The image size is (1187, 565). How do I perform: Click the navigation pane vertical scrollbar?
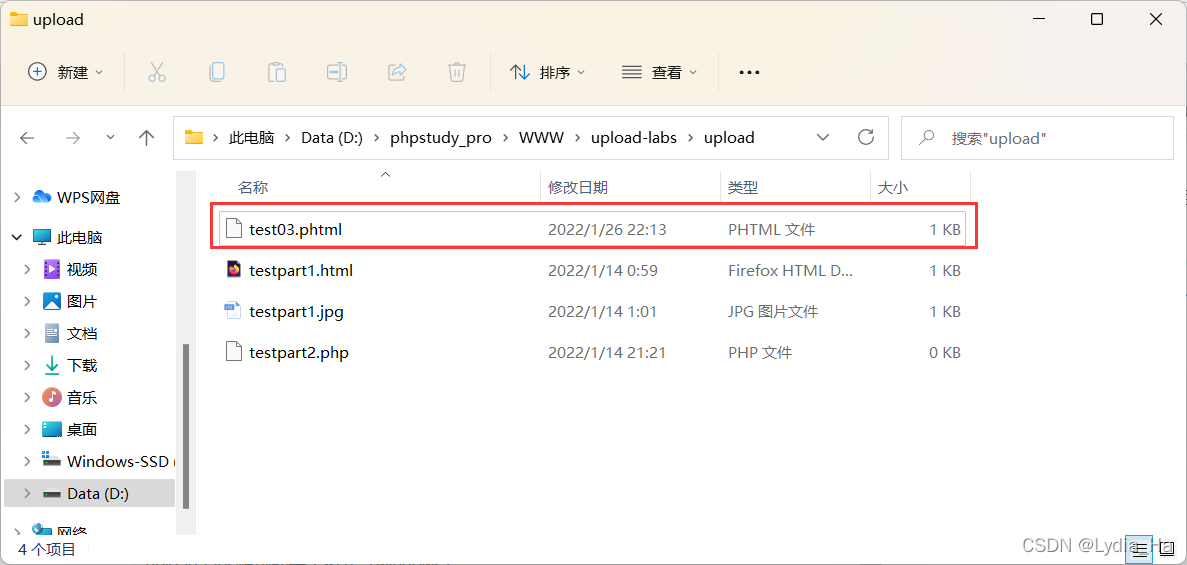click(185, 426)
